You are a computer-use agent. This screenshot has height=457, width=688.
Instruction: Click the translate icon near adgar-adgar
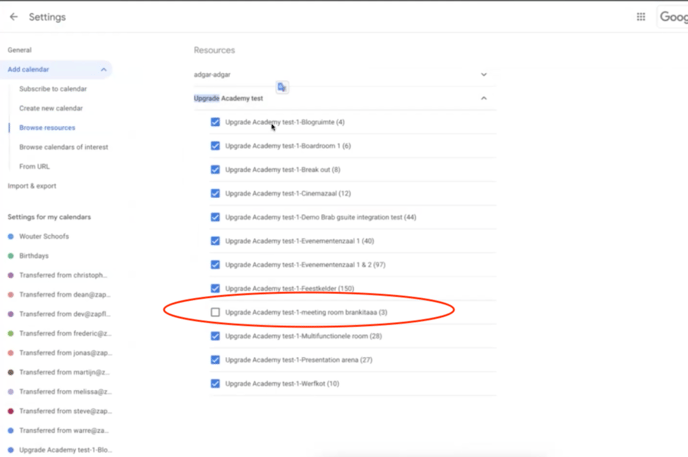[282, 87]
